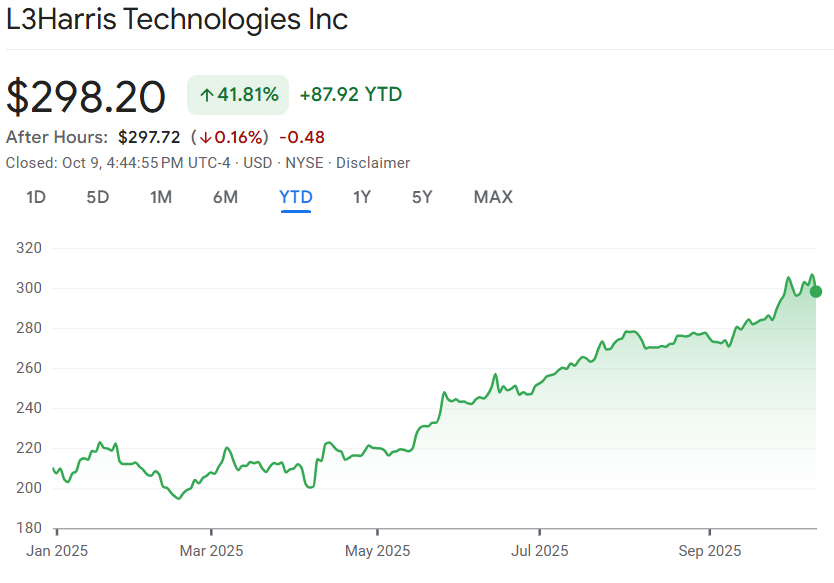This screenshot has height=583, width=834.
Task: Switch chart to the 6M range
Action: [x=225, y=197]
